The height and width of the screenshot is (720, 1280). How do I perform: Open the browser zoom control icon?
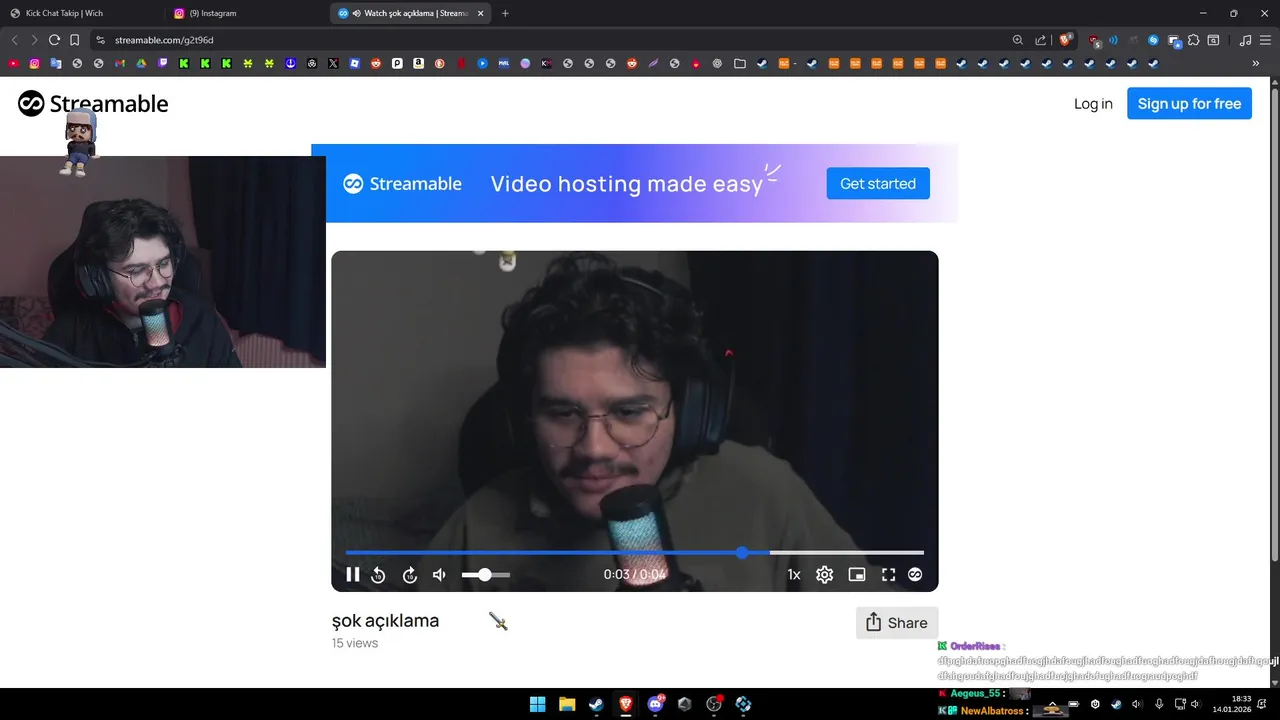click(x=1018, y=40)
